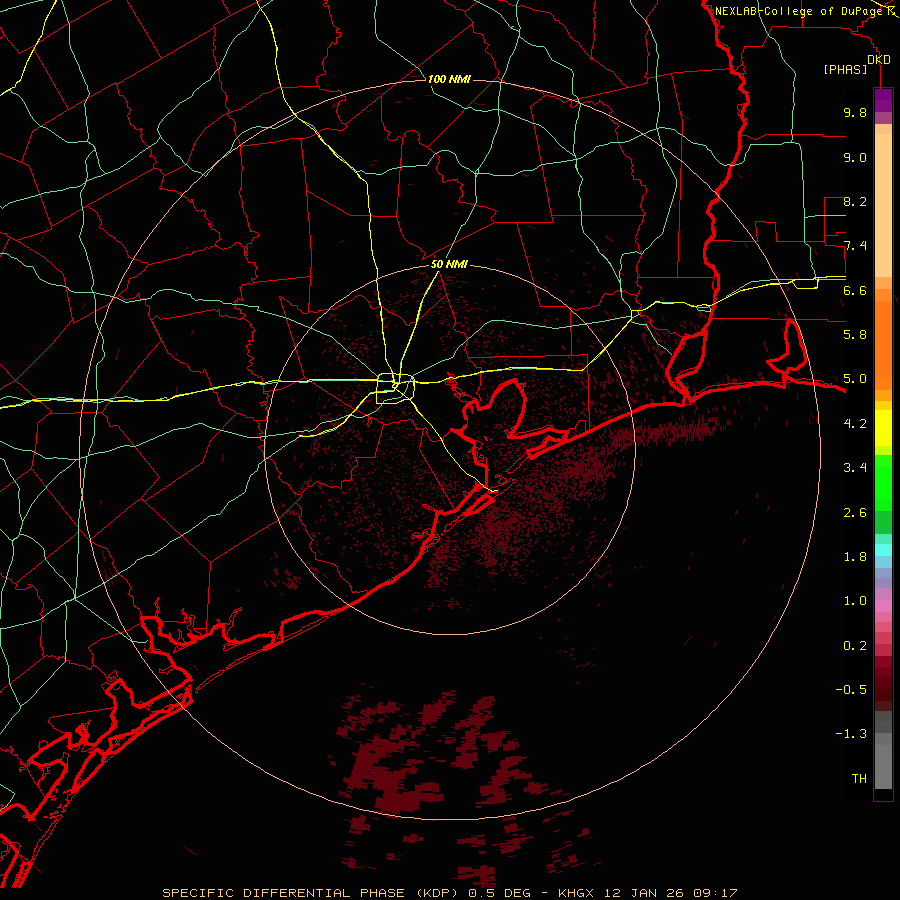Image resolution: width=900 pixels, height=900 pixels.
Task: Click the yellow highway loop at the radar center
Action: 395,389
